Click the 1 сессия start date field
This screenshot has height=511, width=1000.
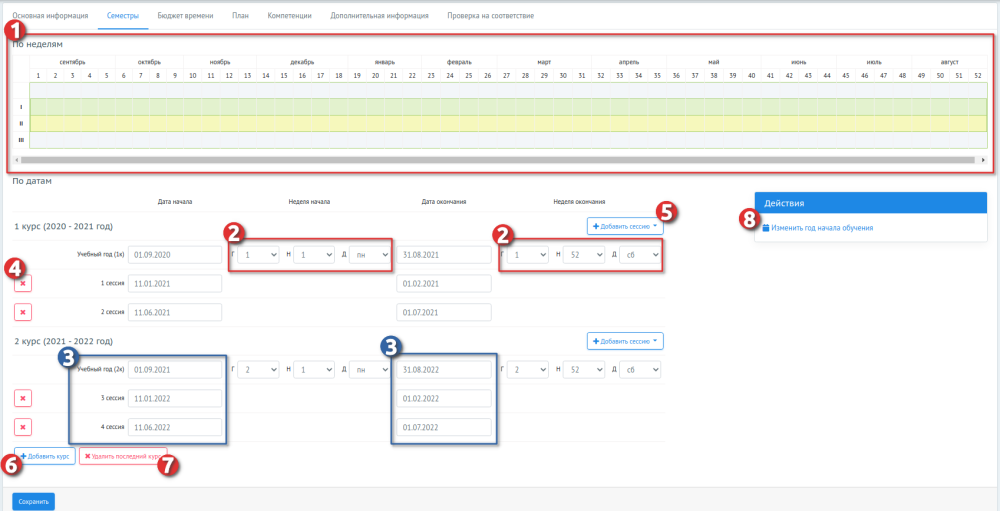pos(175,283)
